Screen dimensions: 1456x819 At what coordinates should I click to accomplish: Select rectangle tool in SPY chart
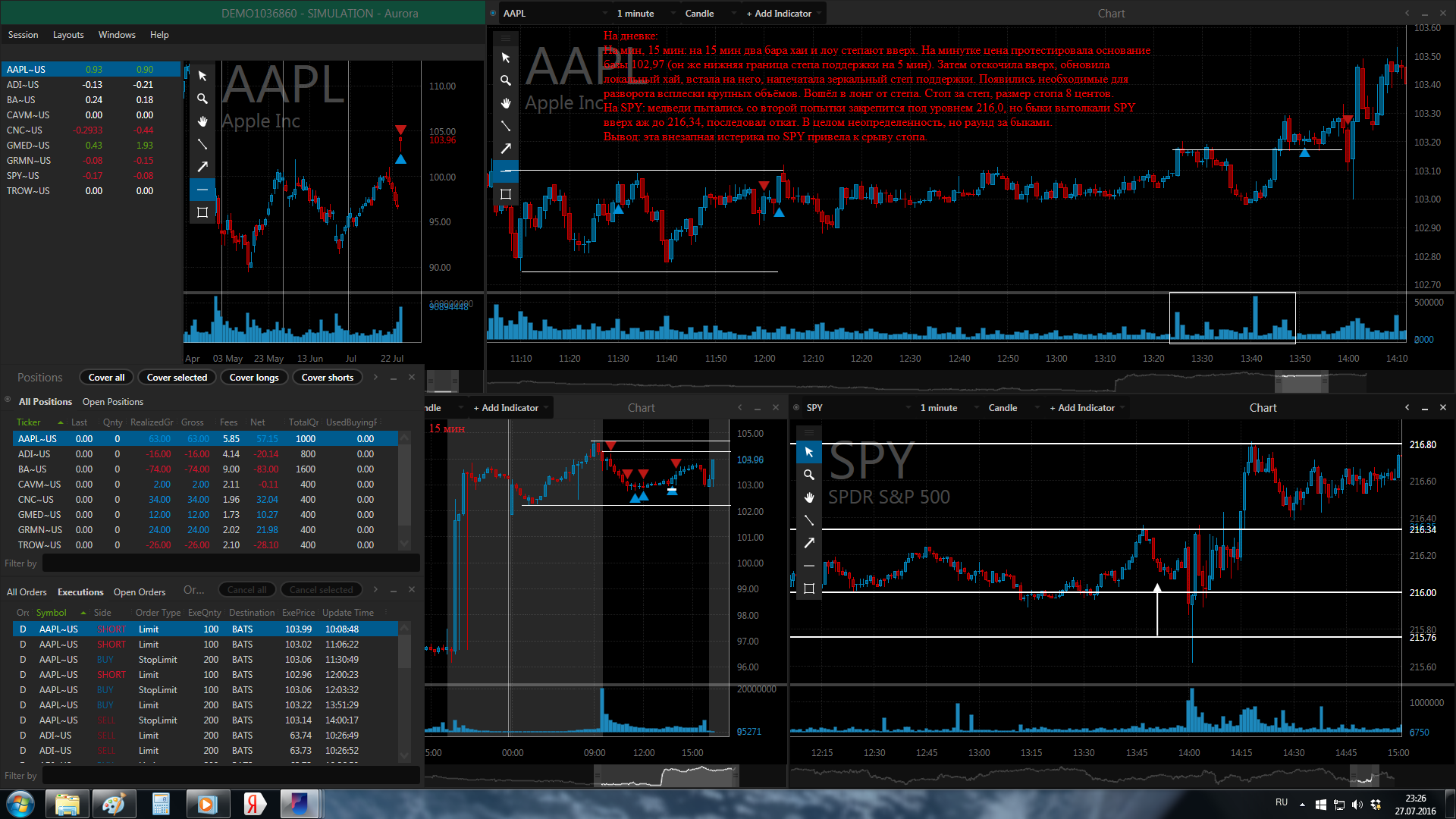(809, 588)
